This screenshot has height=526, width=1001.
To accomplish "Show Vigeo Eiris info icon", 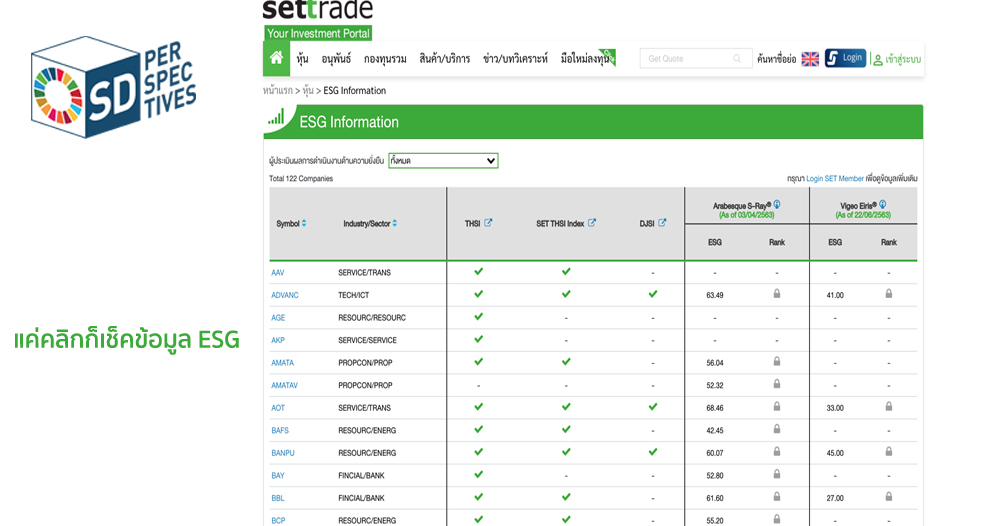I will tap(882, 205).
